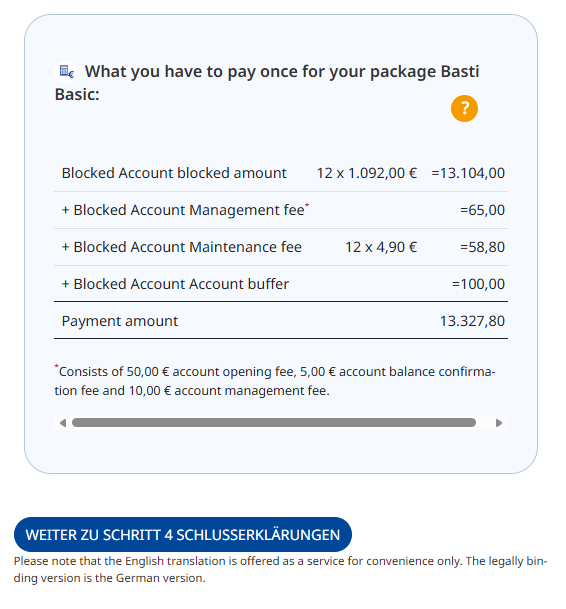The width and height of the screenshot is (566, 609).
Task: Click the 12 x 4,90 € calculation
Action: click(381, 247)
